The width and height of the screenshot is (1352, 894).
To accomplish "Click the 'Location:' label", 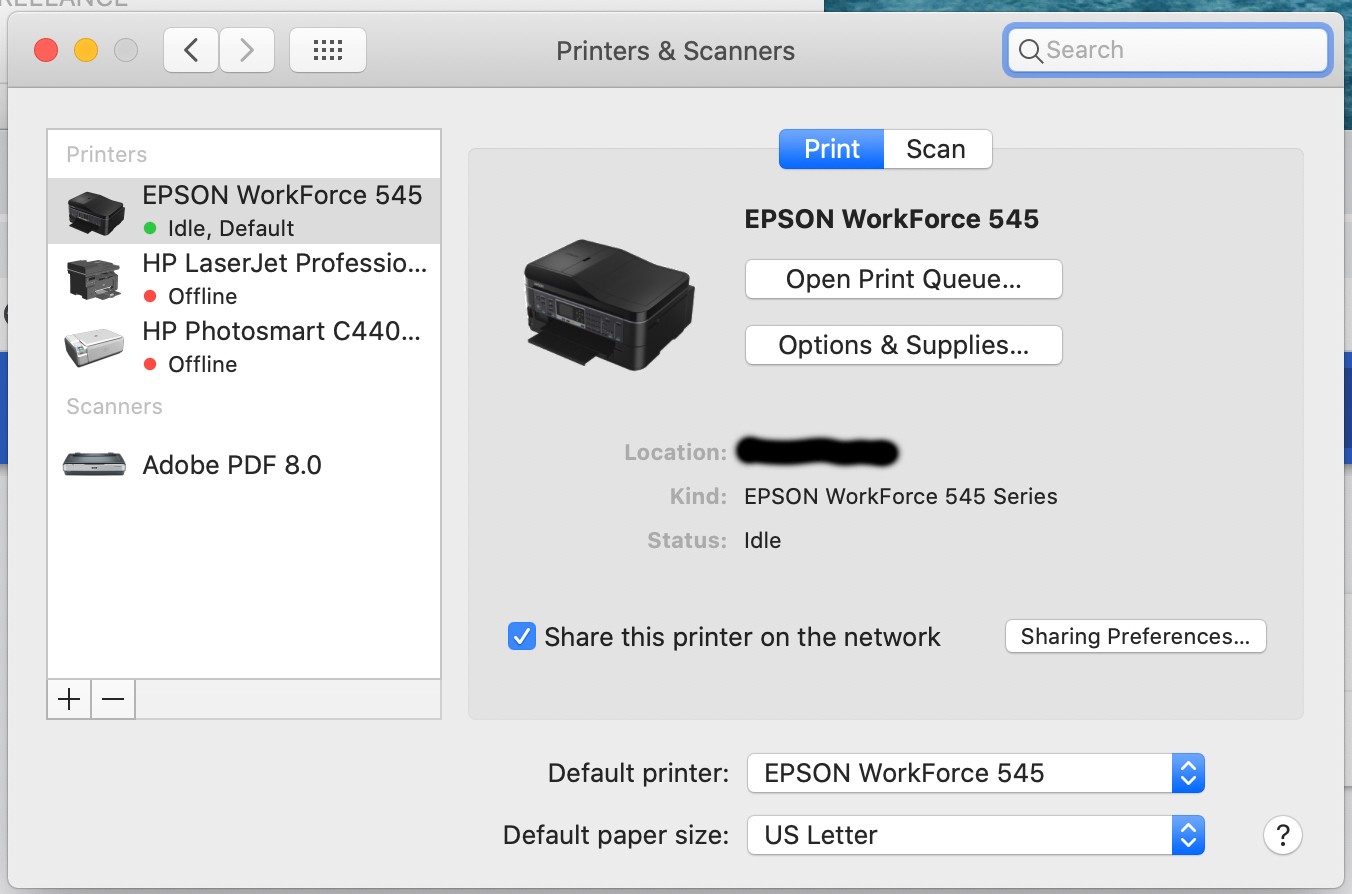I will click(676, 452).
